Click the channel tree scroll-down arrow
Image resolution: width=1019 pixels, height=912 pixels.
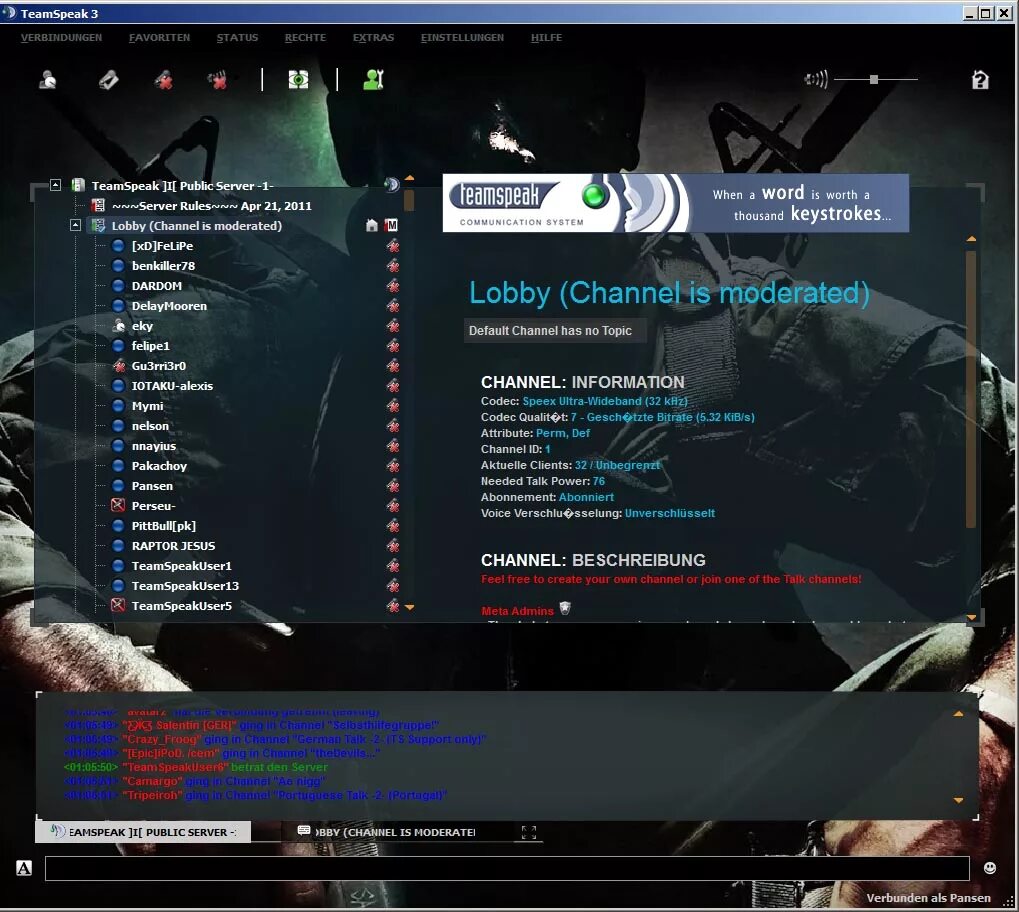pyautogui.click(x=409, y=607)
